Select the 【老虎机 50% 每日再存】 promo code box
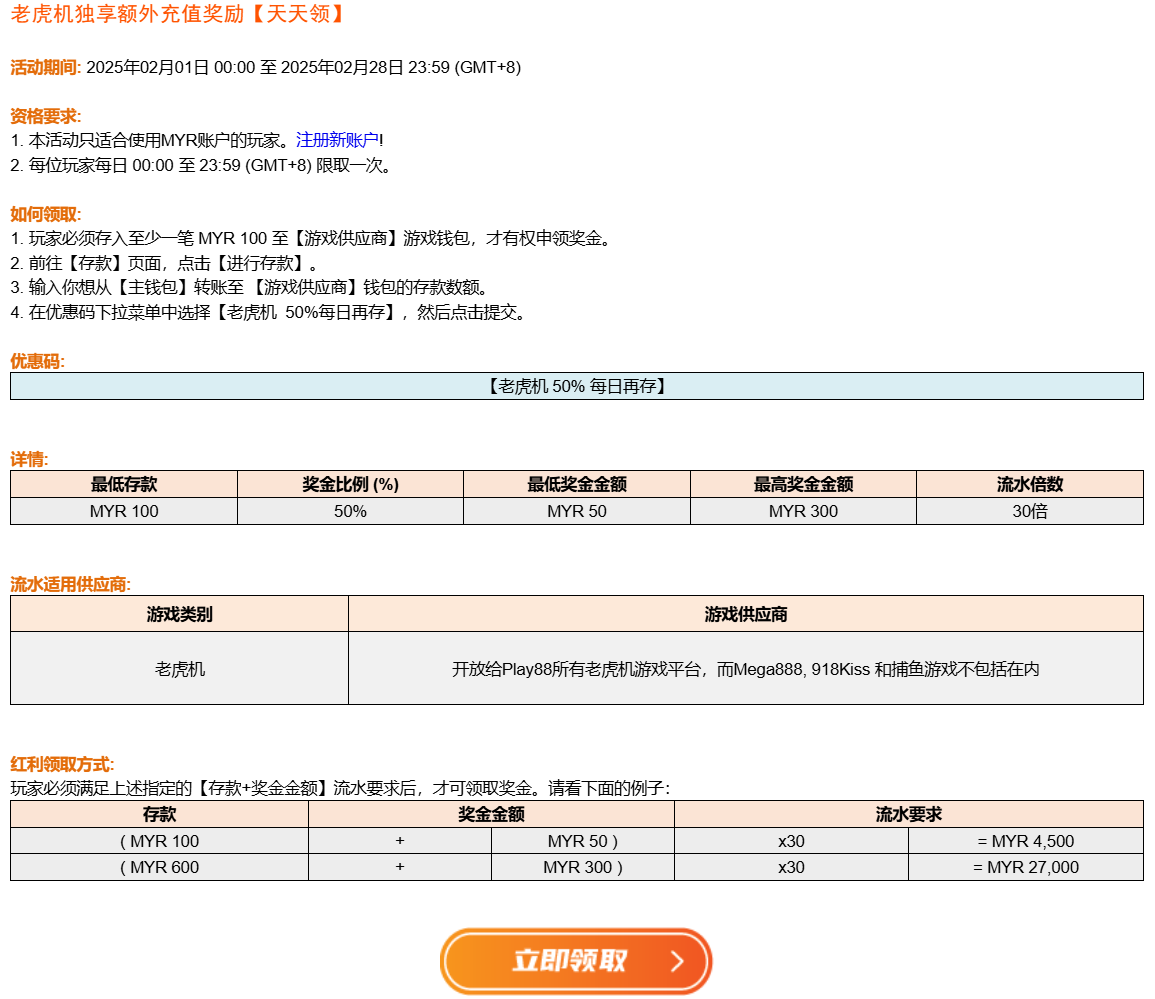The width and height of the screenshot is (1155, 999). point(576,386)
